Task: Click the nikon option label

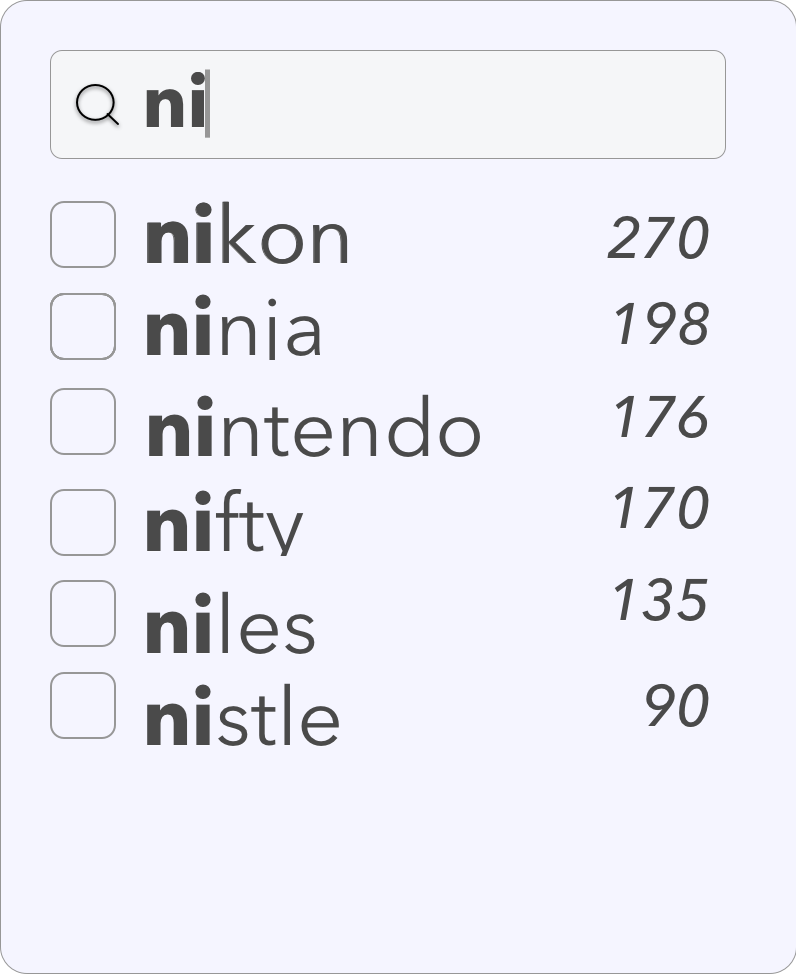Action: (248, 238)
